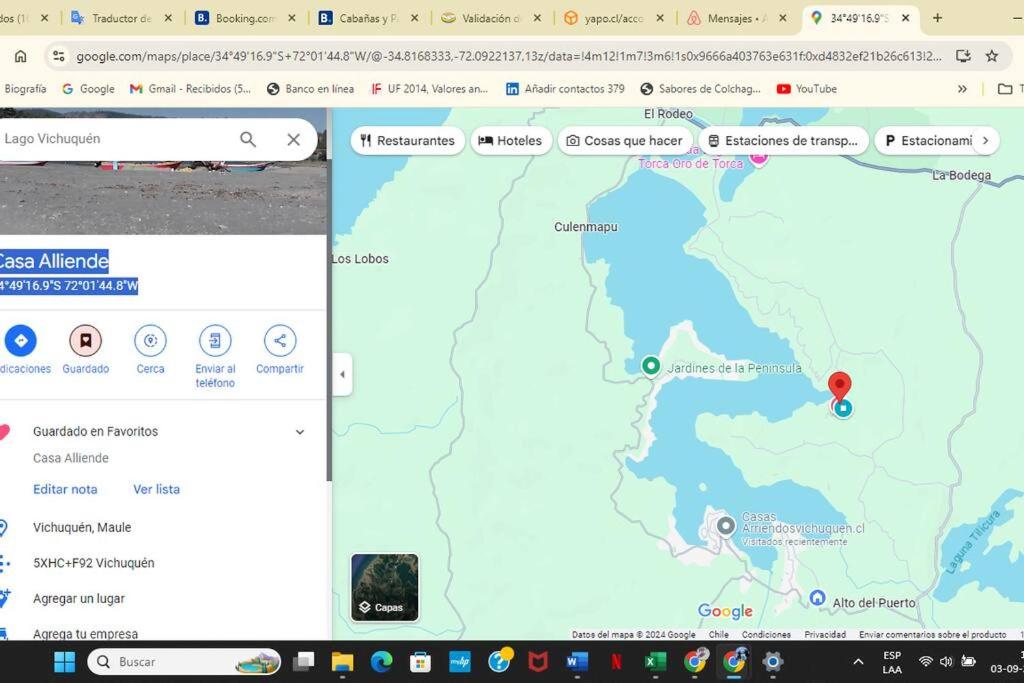This screenshot has height=683, width=1024.
Task: Bookmark this page with star icon
Action: (x=991, y=56)
